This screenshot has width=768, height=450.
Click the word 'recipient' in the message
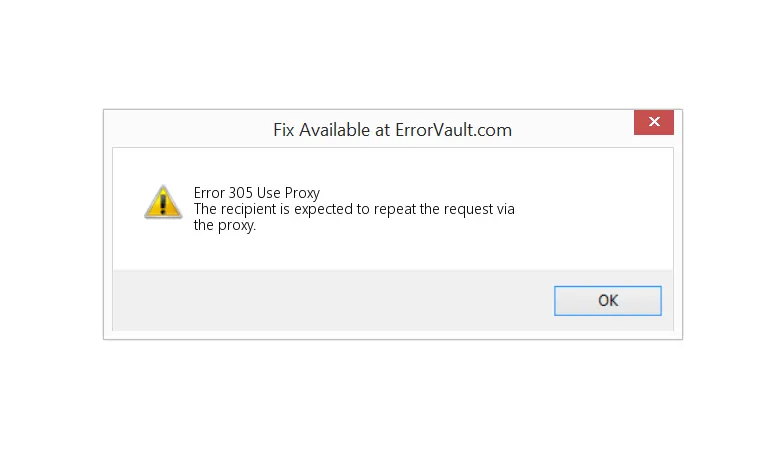(248, 209)
